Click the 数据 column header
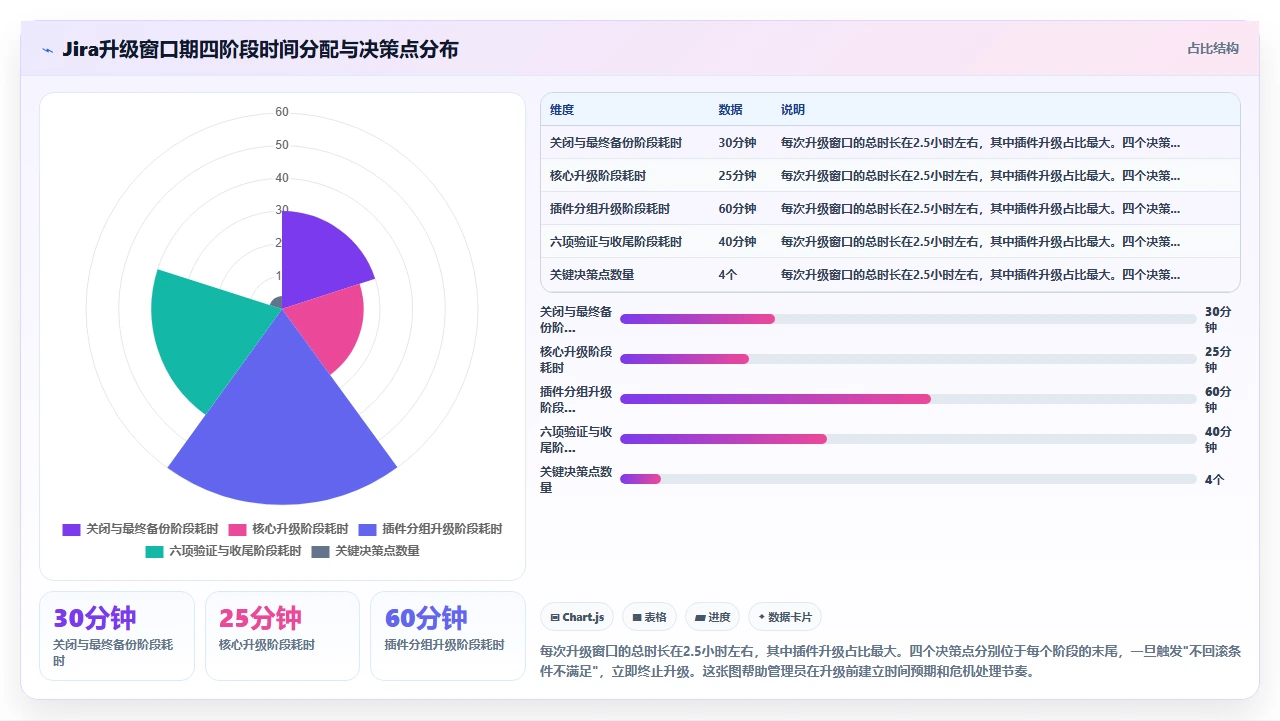The width and height of the screenshot is (1280, 721). click(730, 110)
